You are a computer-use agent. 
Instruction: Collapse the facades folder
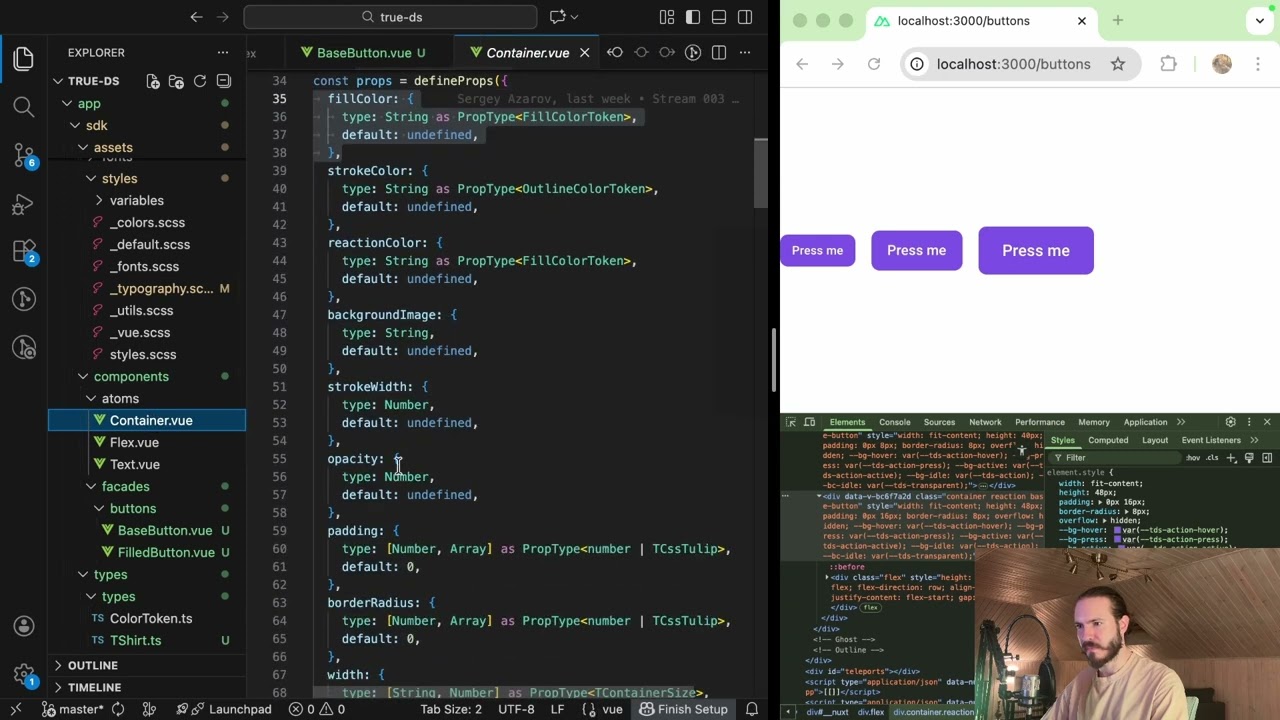(91, 487)
